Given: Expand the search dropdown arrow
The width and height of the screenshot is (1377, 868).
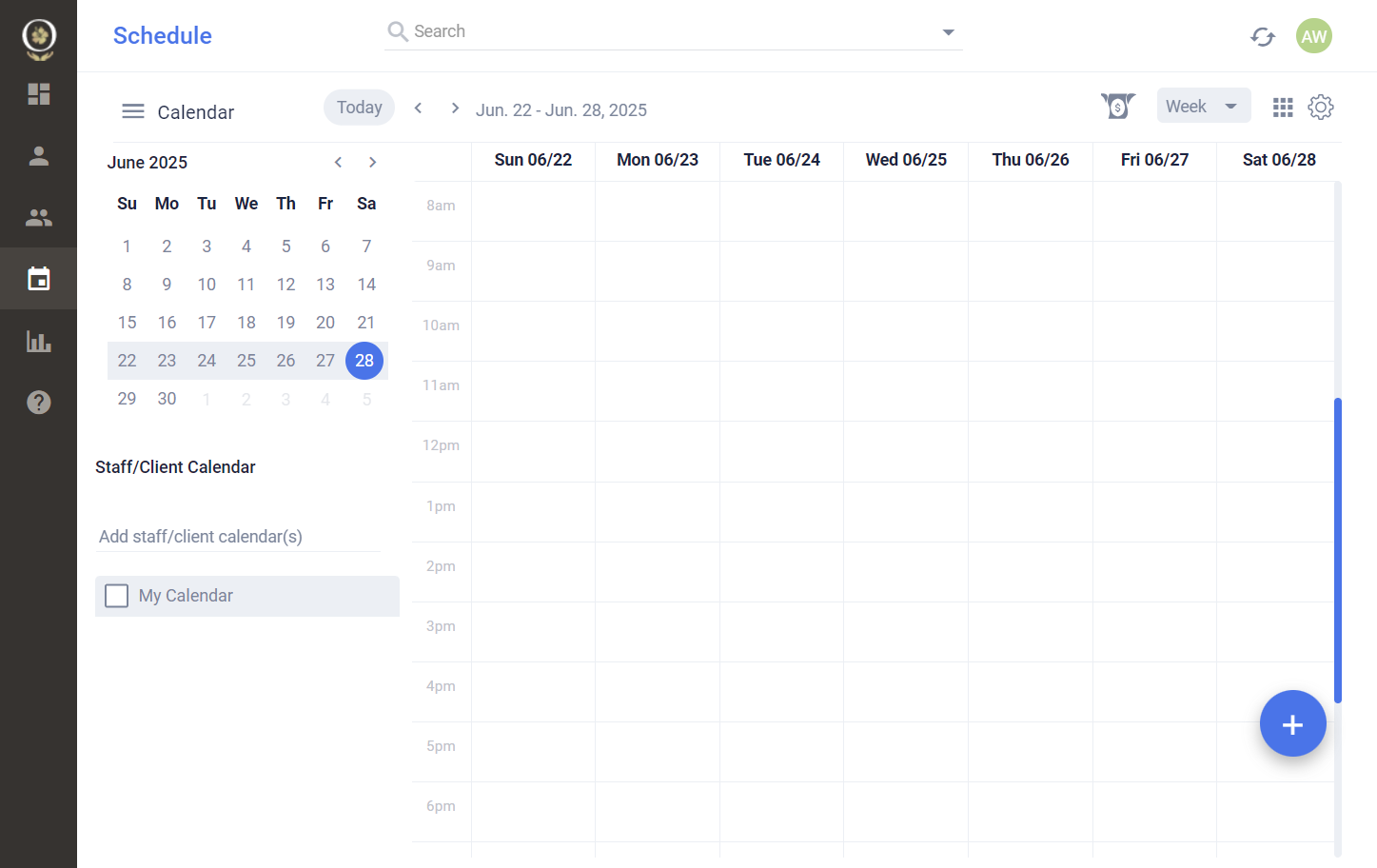Looking at the screenshot, I should tap(948, 32).
